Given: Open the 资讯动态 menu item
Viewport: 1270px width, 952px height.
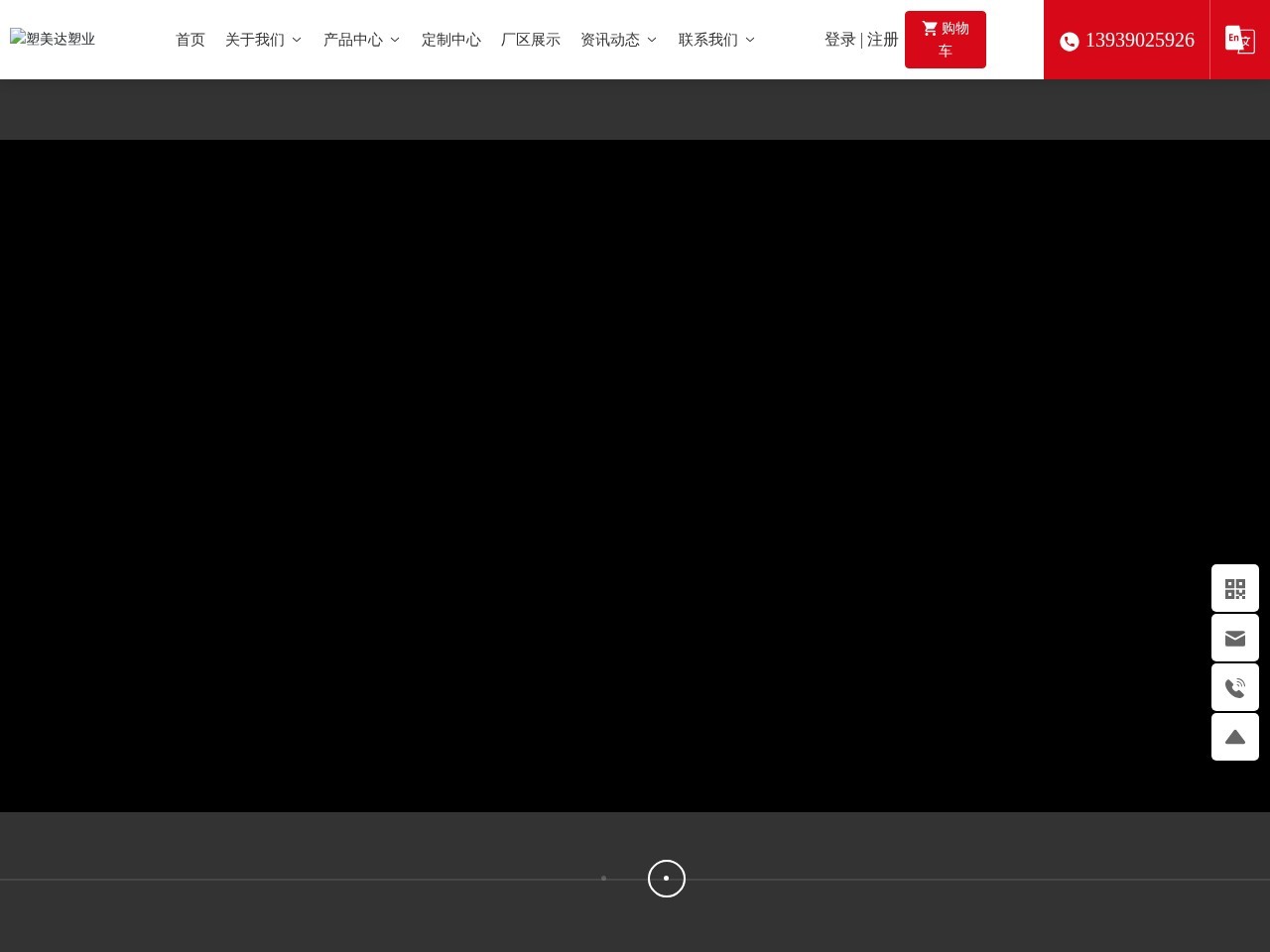Looking at the screenshot, I should [610, 40].
